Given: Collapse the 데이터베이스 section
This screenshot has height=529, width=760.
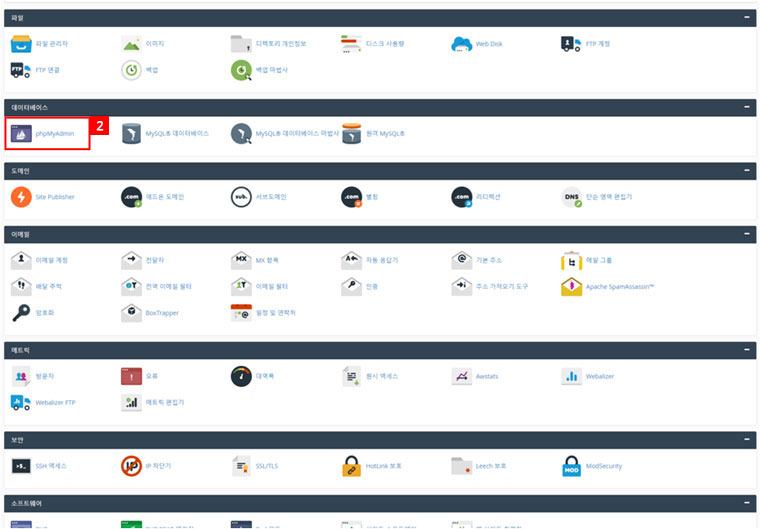Looking at the screenshot, I should (747, 107).
